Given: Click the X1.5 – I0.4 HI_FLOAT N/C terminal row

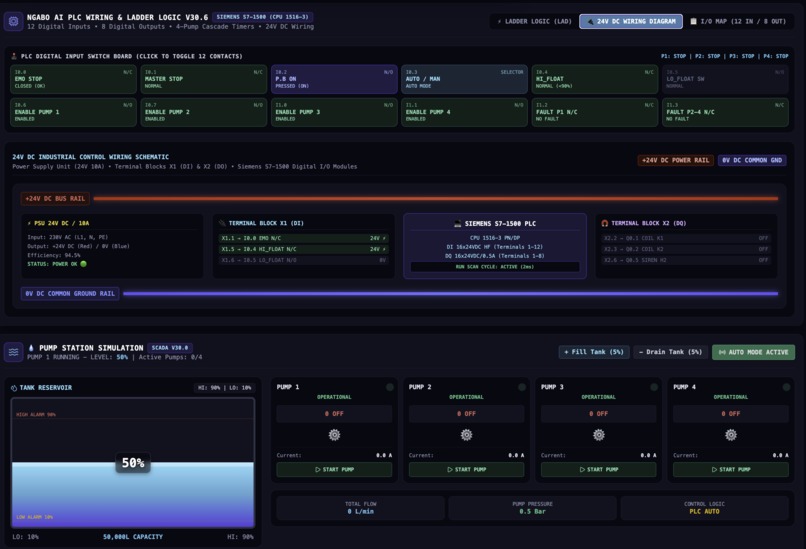Looking at the screenshot, I should coord(303,249).
